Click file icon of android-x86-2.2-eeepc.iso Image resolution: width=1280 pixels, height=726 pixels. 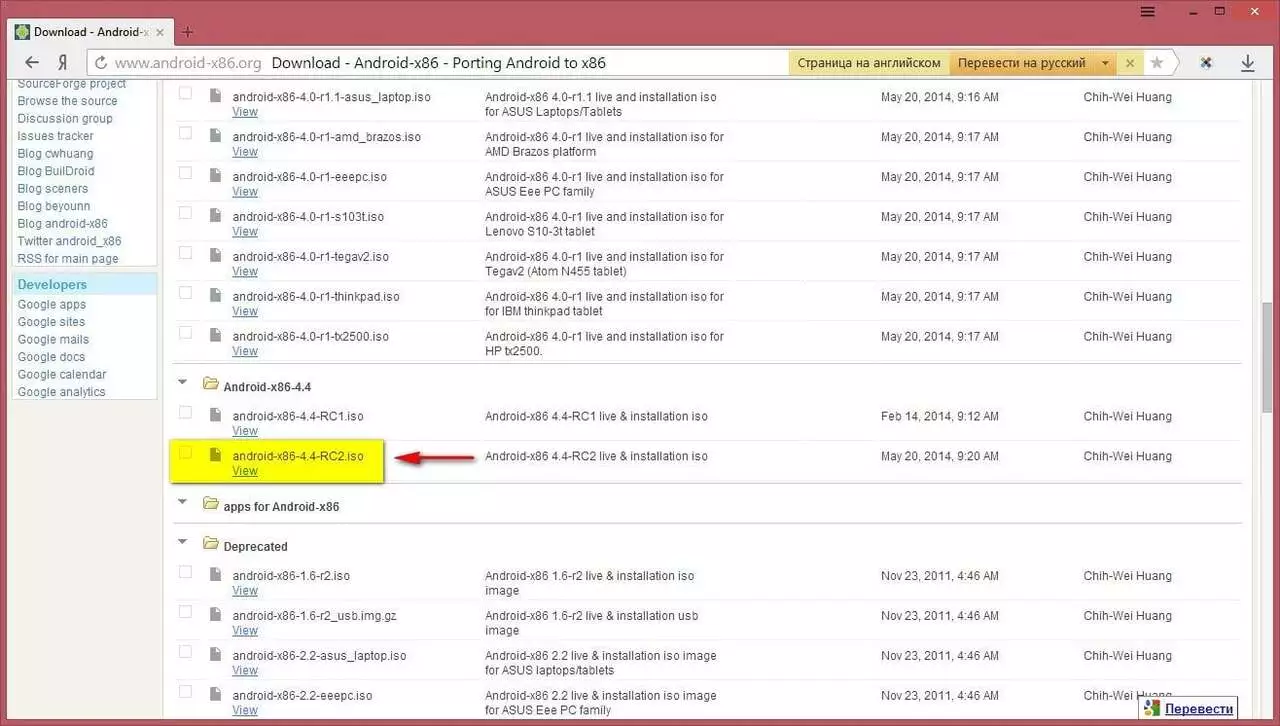[215, 694]
